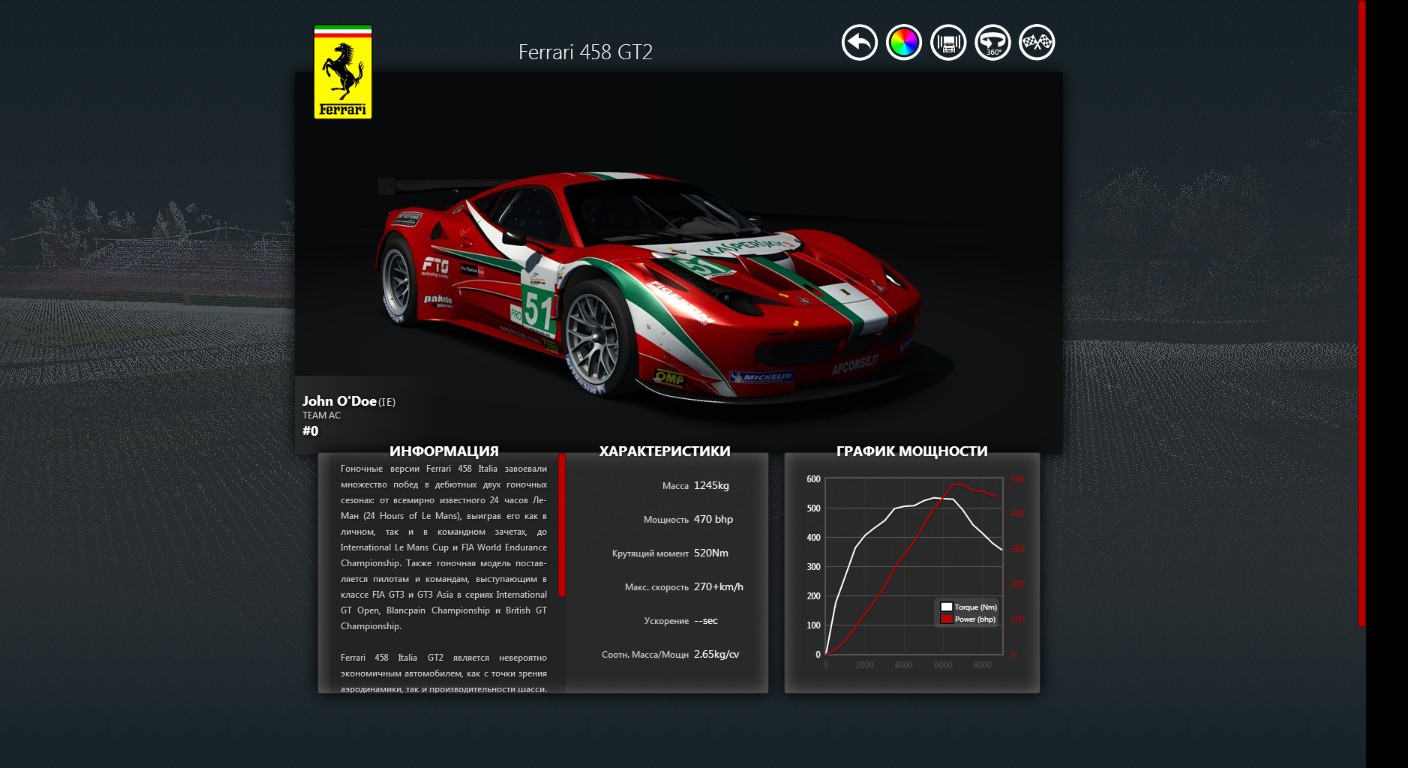Click the TEAM AC label

click(322, 415)
